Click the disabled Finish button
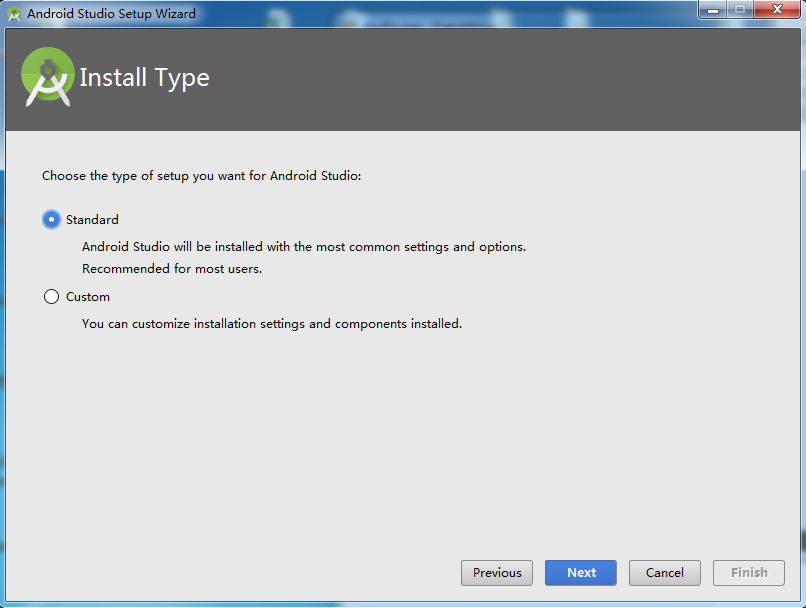 click(x=748, y=573)
